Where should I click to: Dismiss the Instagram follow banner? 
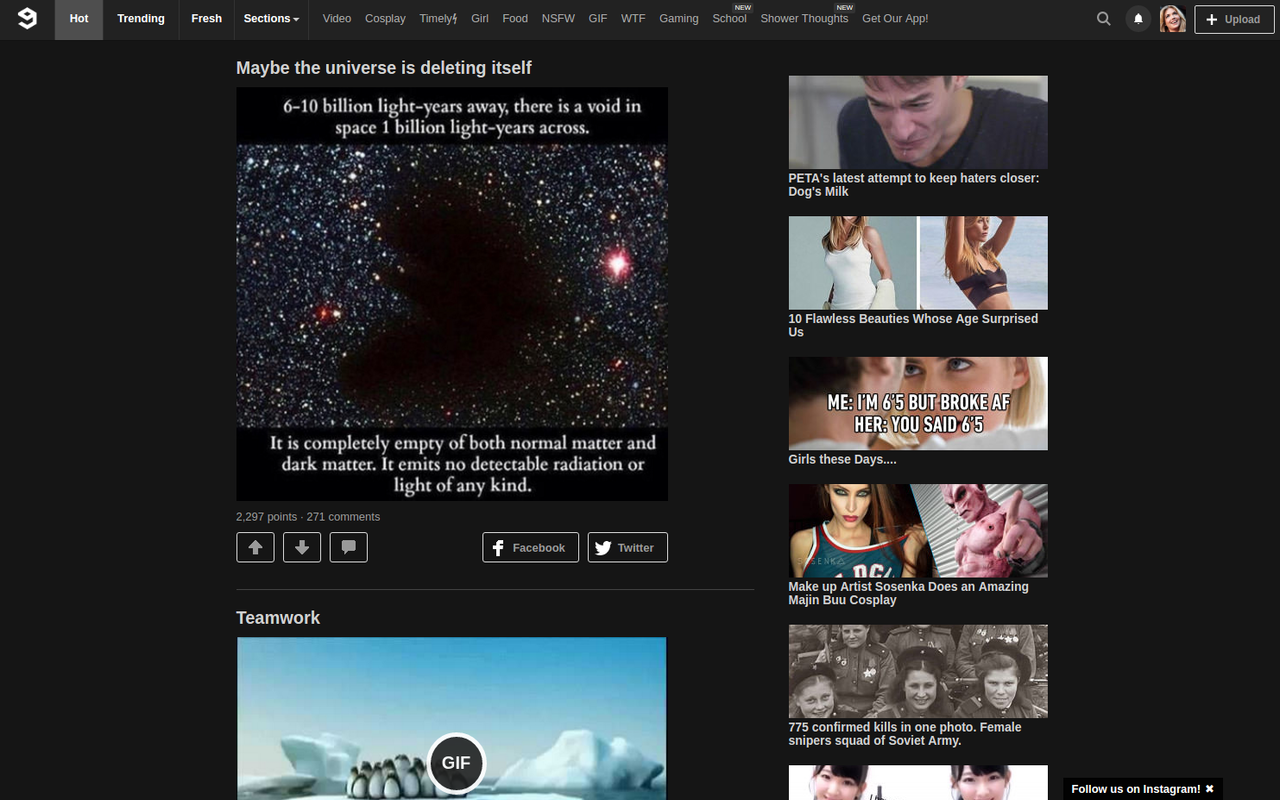coord(1210,788)
